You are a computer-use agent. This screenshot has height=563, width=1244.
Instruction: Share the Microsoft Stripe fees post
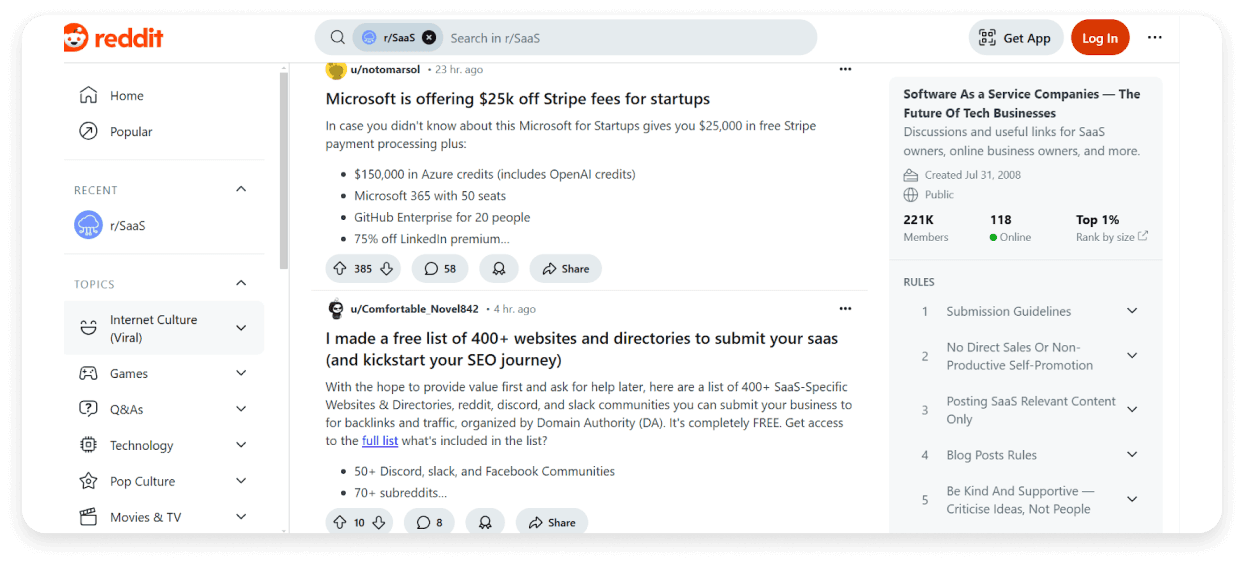[x=566, y=269]
